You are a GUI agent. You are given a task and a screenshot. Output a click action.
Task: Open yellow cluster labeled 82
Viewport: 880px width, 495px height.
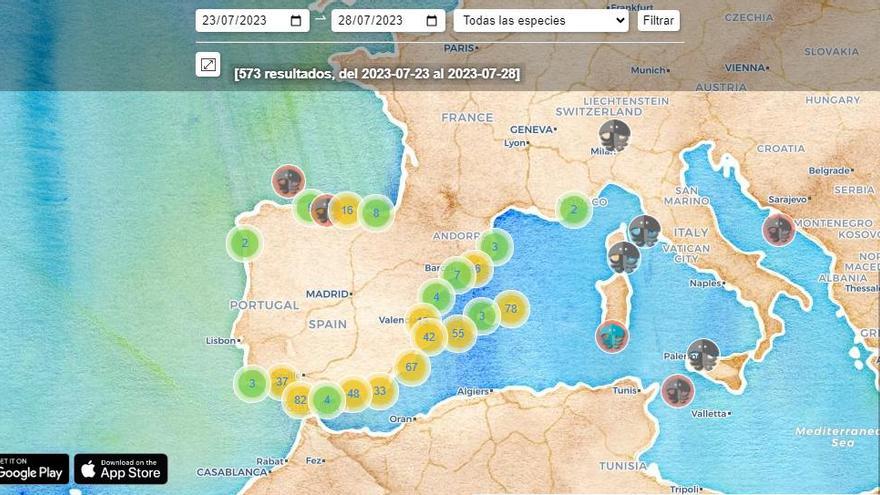[x=300, y=400]
